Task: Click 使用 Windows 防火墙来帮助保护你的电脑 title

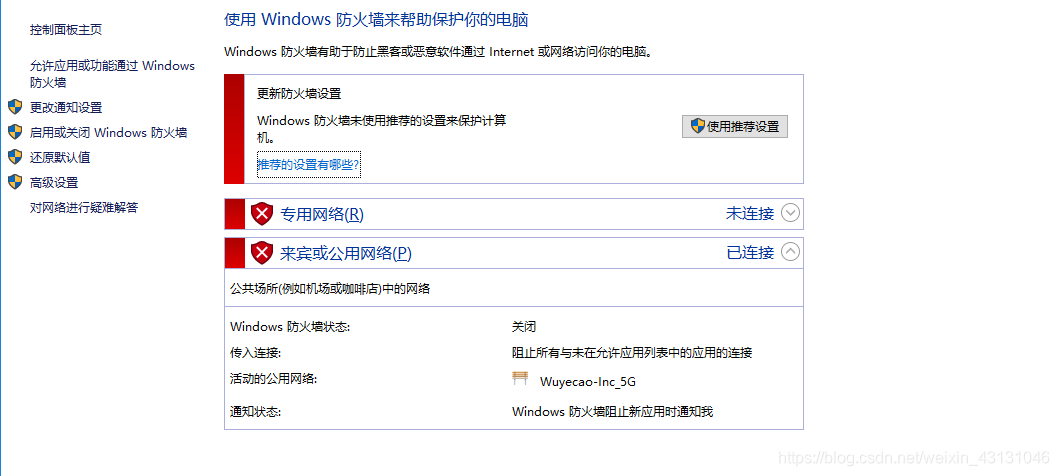Action: 376,19
